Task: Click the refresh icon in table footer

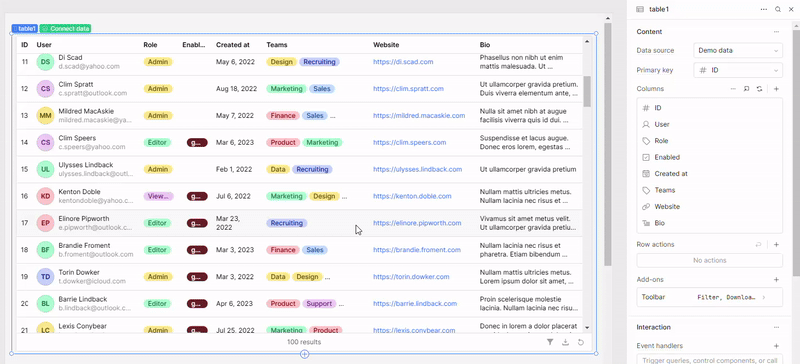Action: (x=581, y=342)
